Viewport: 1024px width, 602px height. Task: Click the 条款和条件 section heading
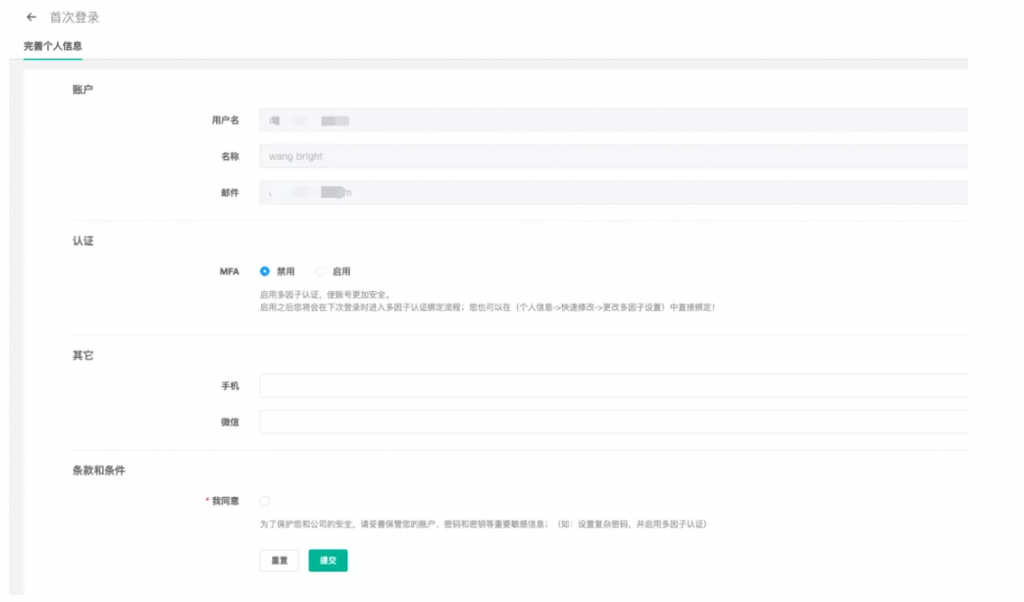click(x=99, y=470)
